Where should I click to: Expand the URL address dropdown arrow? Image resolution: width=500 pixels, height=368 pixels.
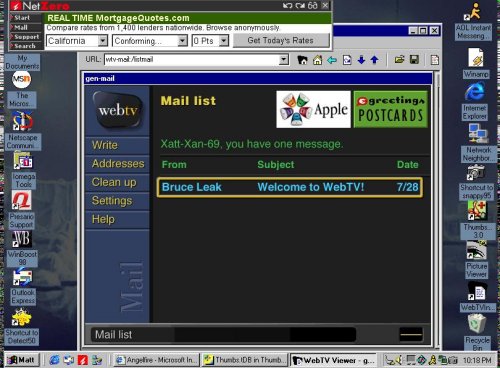pos(284,60)
